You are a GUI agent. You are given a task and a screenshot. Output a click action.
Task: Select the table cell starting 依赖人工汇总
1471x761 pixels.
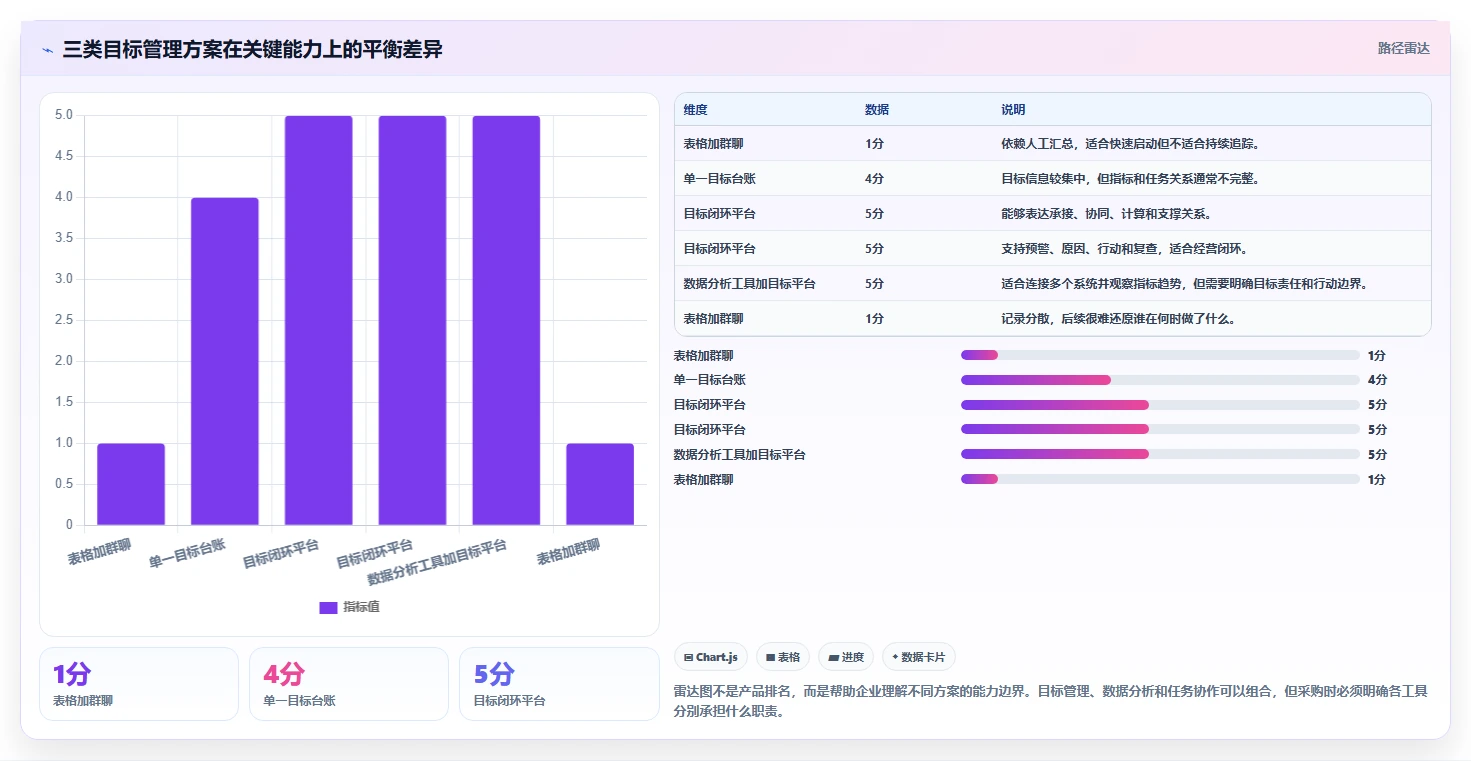[1212, 144]
